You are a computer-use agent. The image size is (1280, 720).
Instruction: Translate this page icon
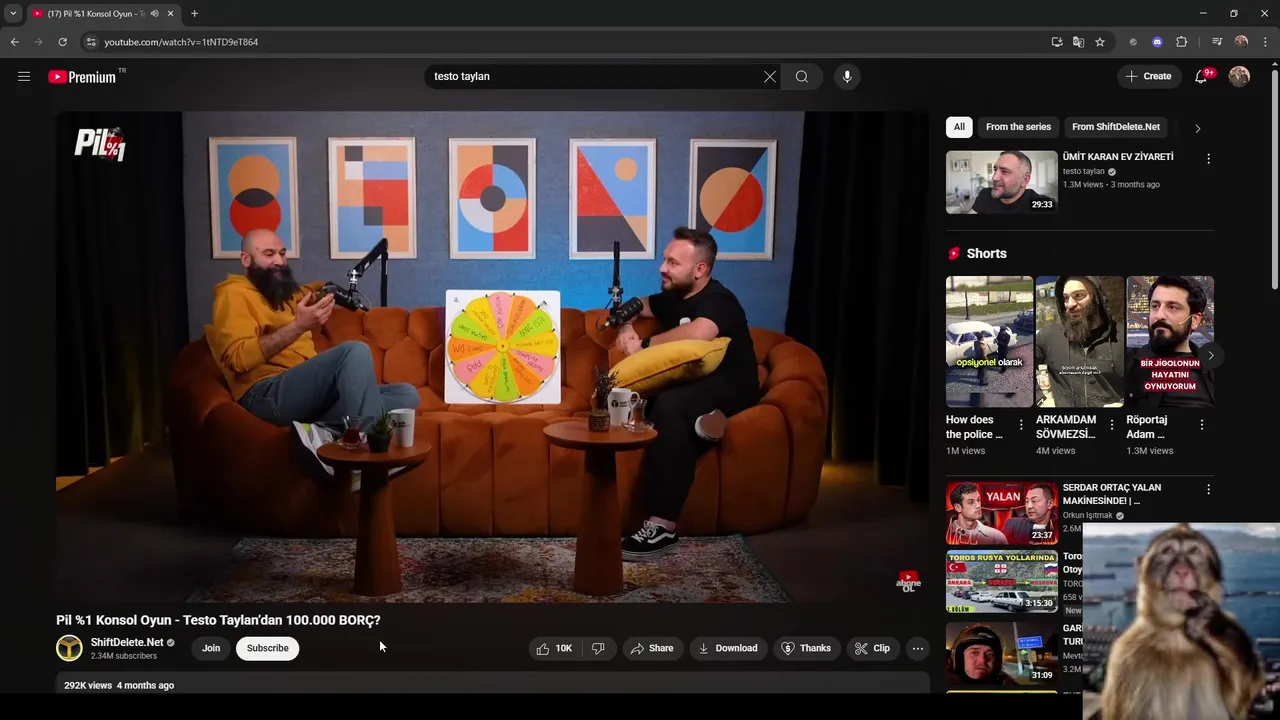(1078, 42)
